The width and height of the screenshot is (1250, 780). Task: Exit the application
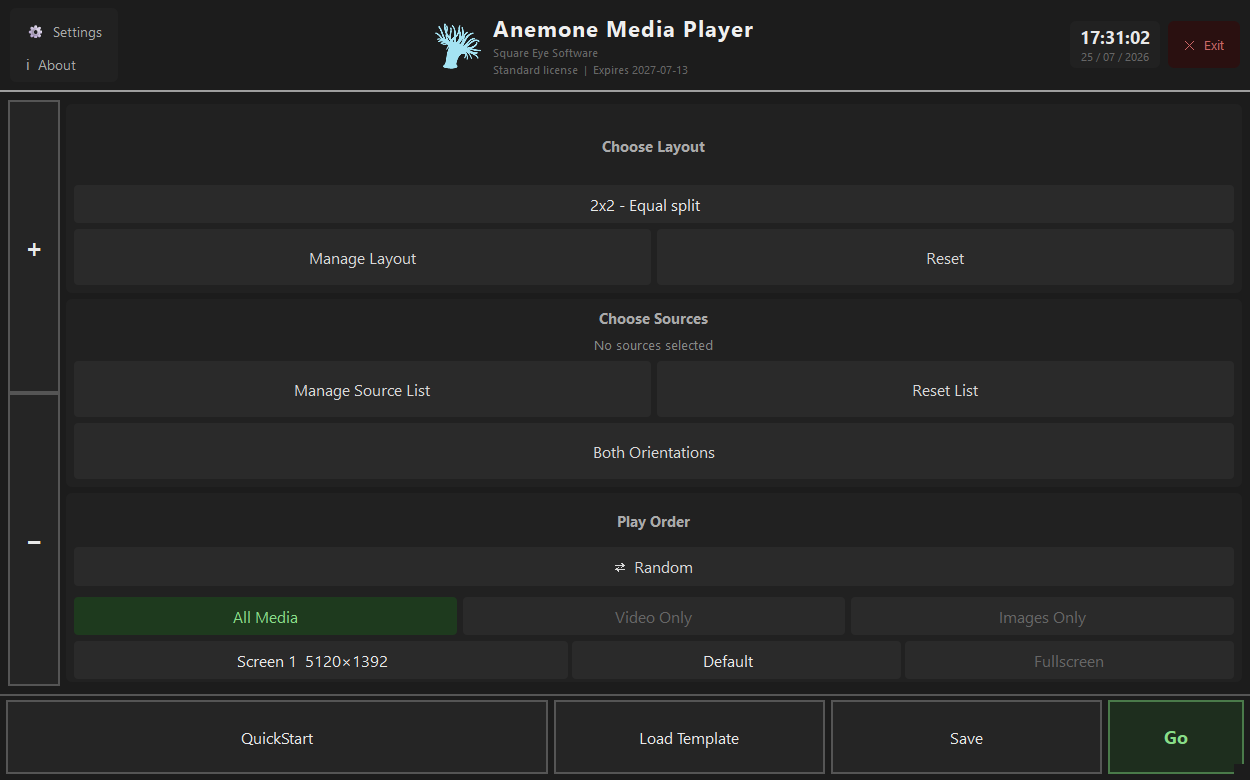(x=1204, y=46)
